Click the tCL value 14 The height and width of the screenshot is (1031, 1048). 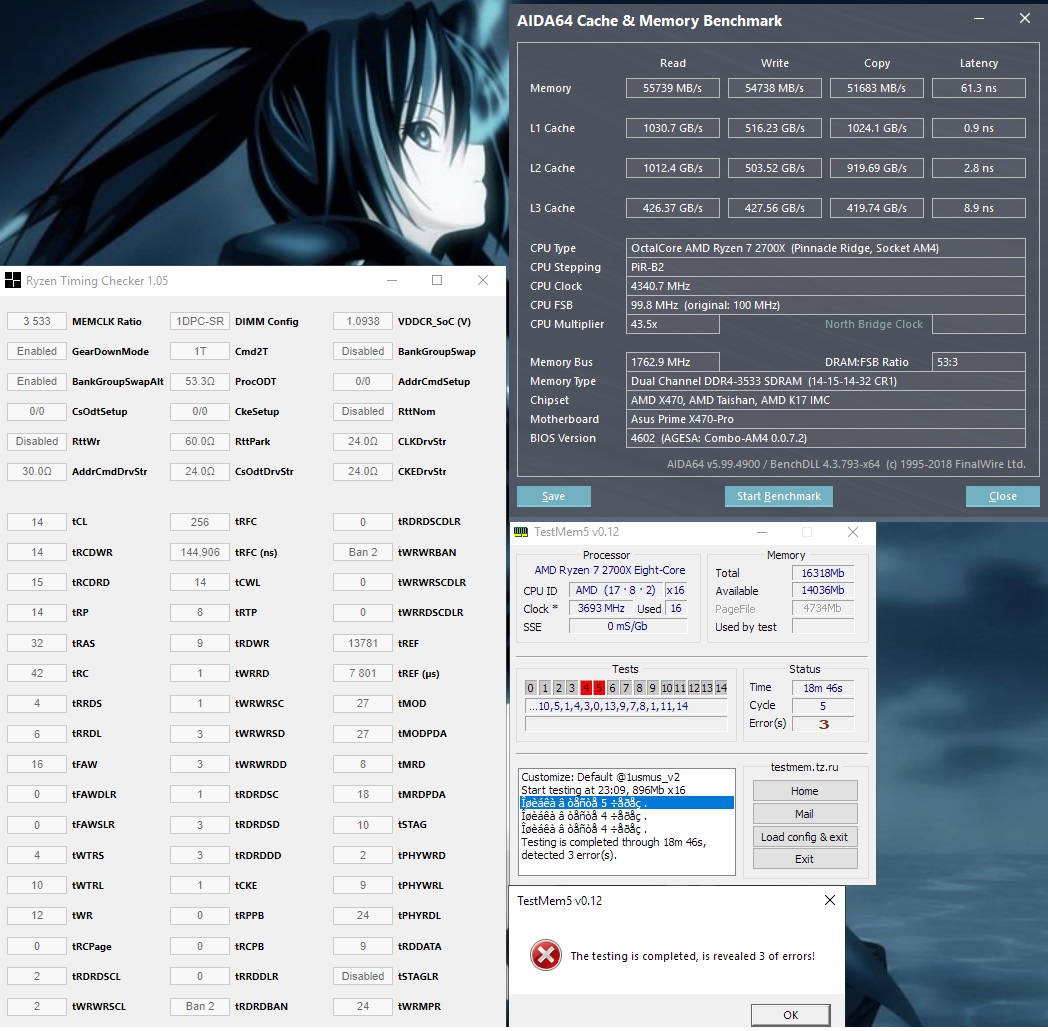click(x=37, y=522)
